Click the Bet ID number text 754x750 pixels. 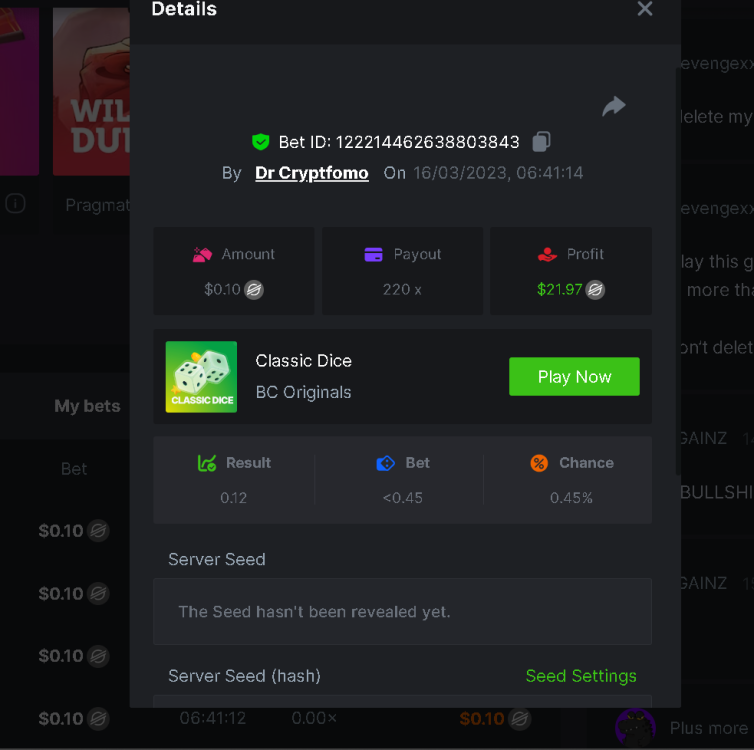click(427, 142)
